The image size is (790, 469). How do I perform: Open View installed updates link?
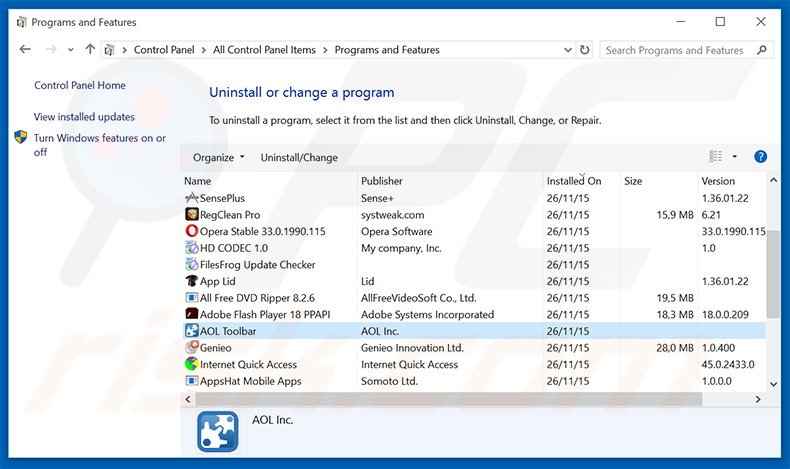[84, 117]
